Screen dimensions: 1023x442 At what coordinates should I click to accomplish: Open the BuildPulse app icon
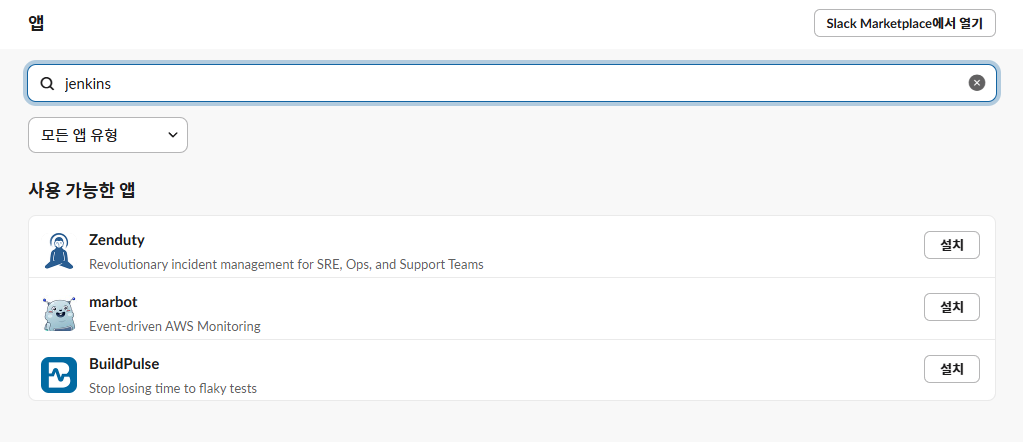59,375
